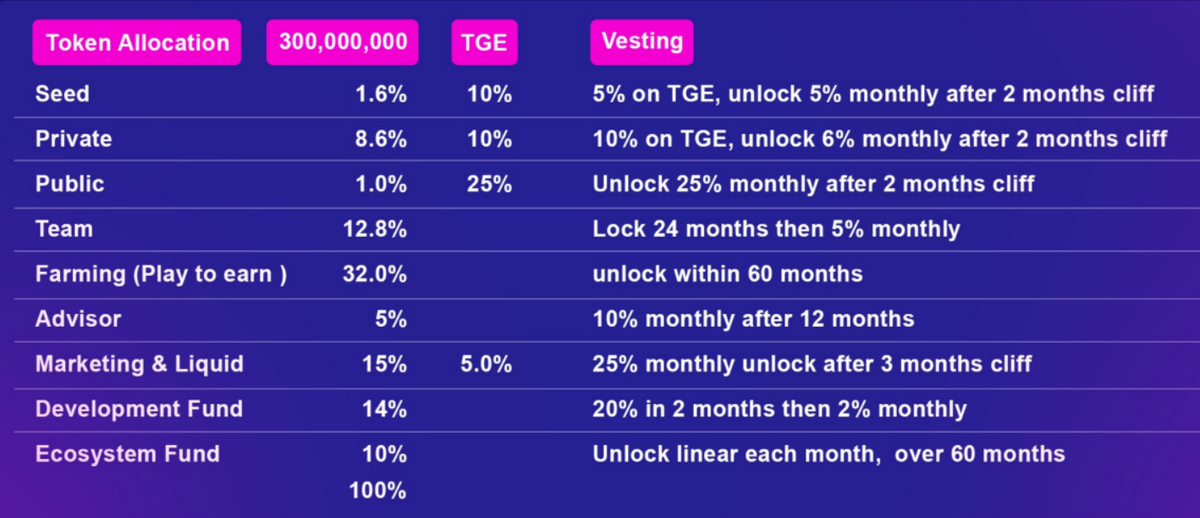Click the Marketing & Liquid label
The width and height of the screenshot is (1200, 518).
coord(139,364)
